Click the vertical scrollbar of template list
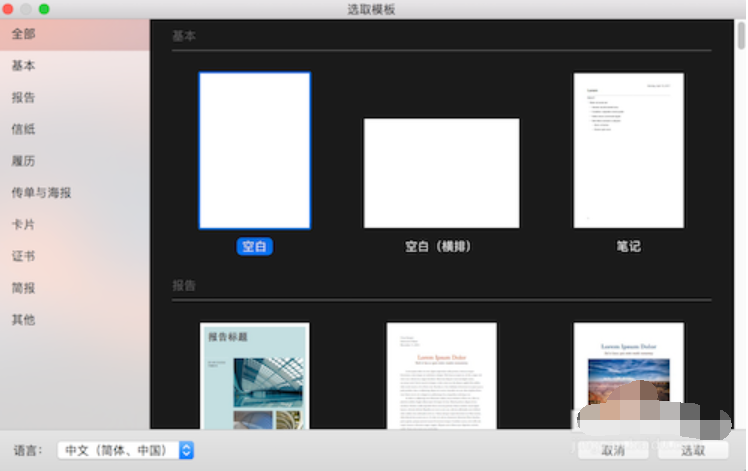Screen dimensions: 748x471 pos(741,36)
